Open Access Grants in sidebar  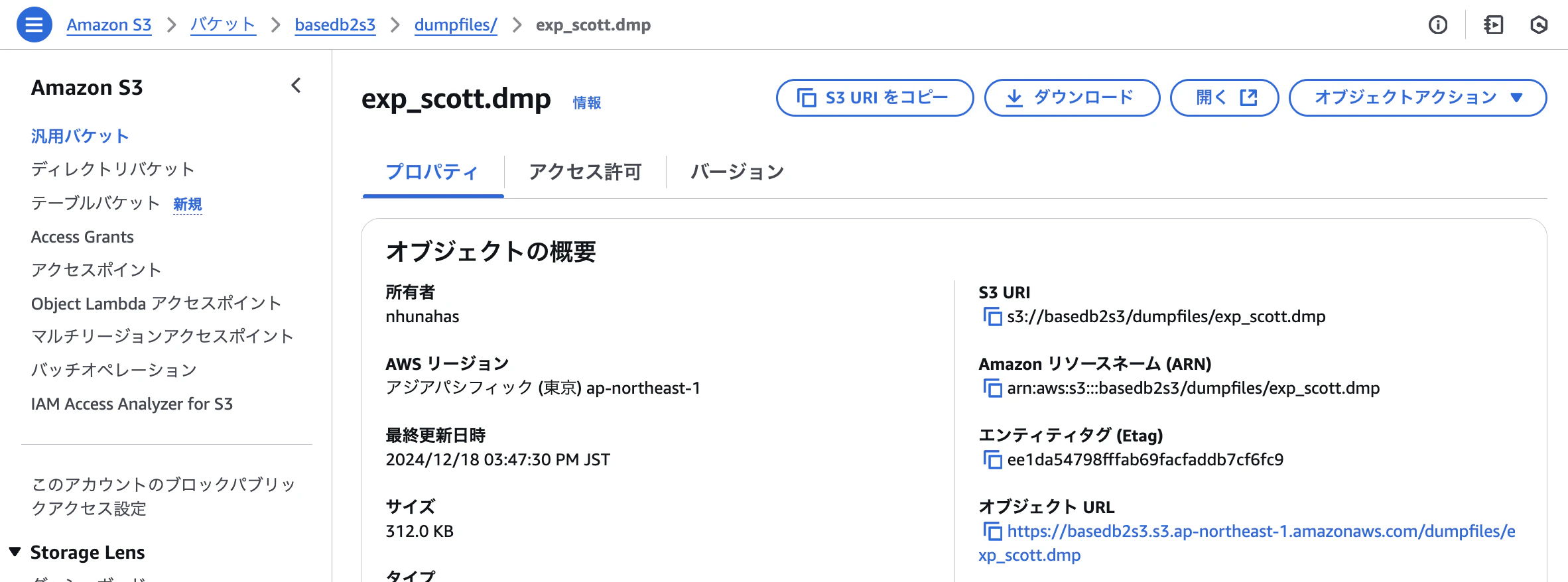pos(82,237)
